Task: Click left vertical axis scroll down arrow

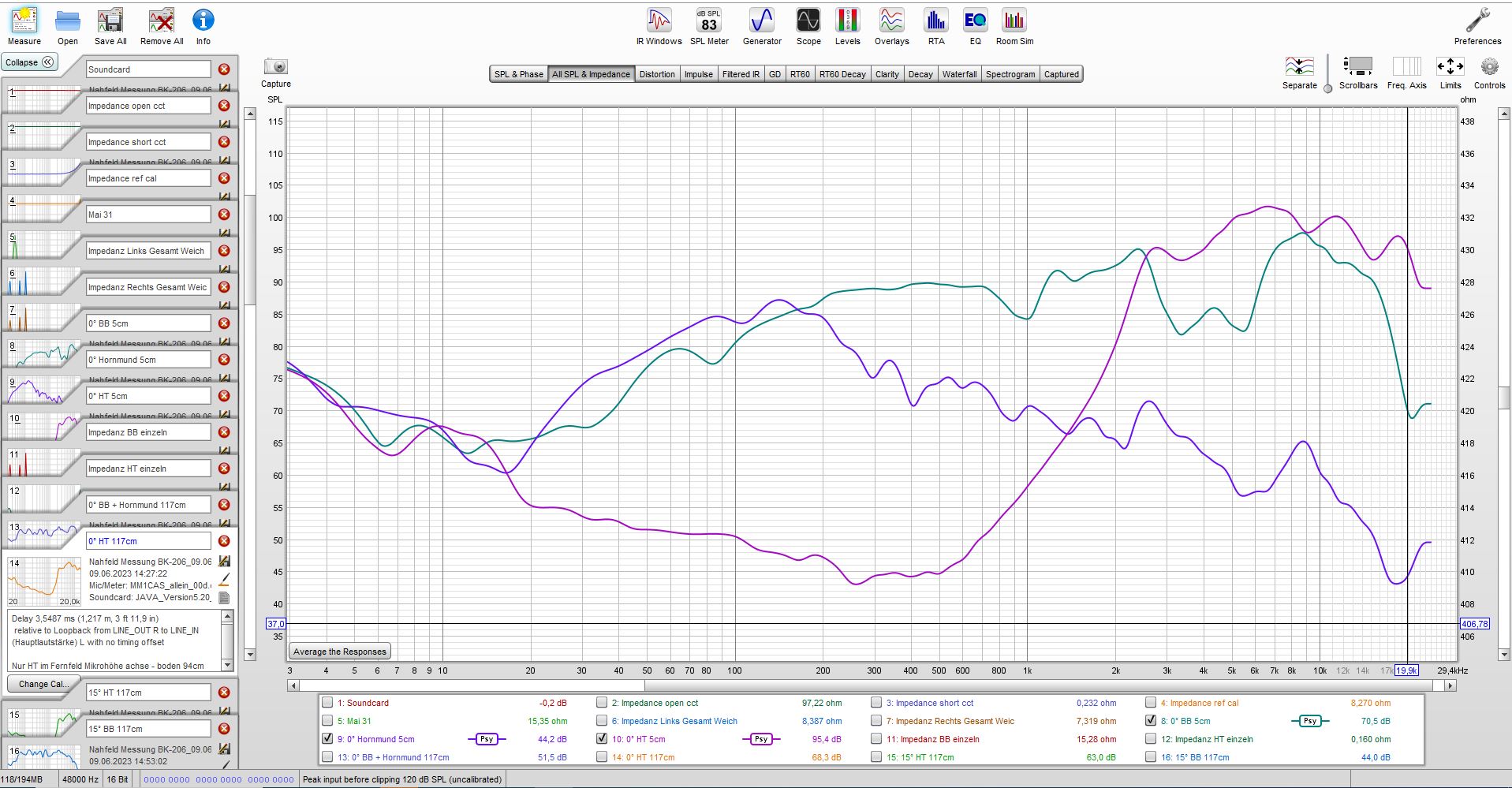Action: click(250, 654)
